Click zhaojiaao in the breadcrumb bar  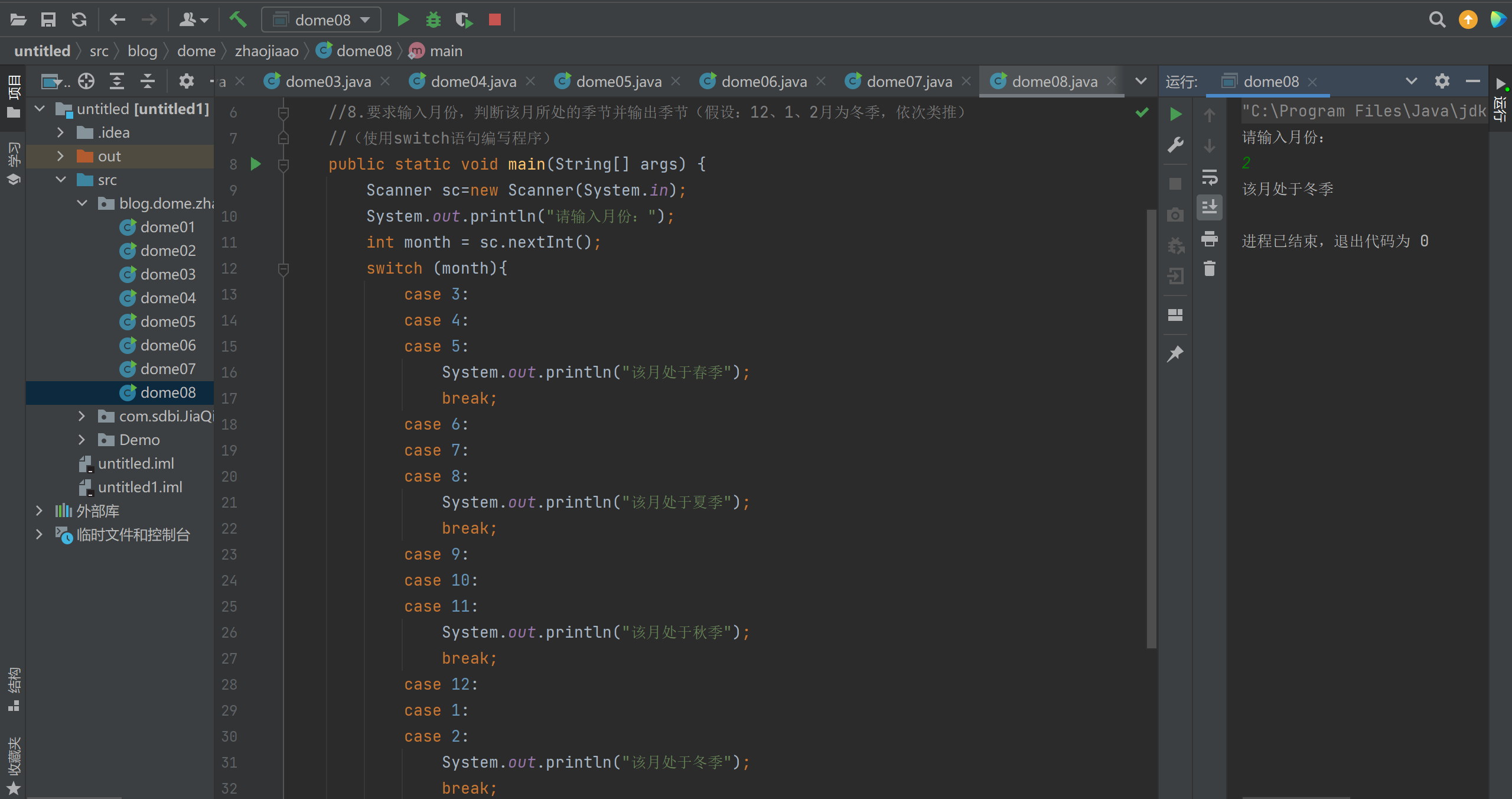(266, 51)
